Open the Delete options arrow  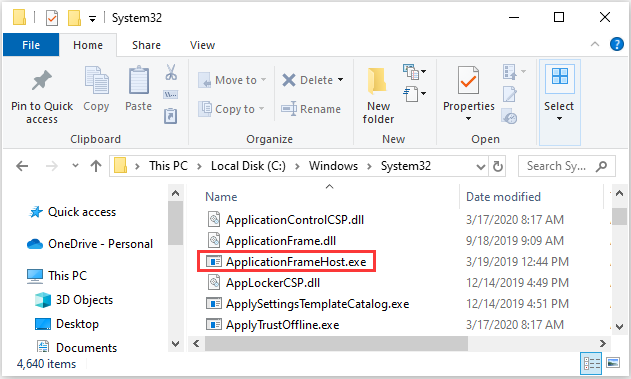pos(340,80)
